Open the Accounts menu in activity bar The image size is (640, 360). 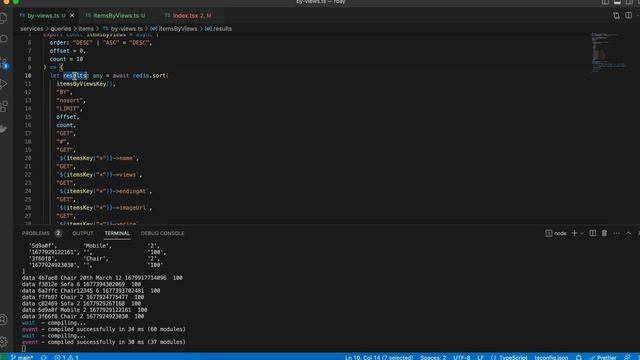(4, 320)
